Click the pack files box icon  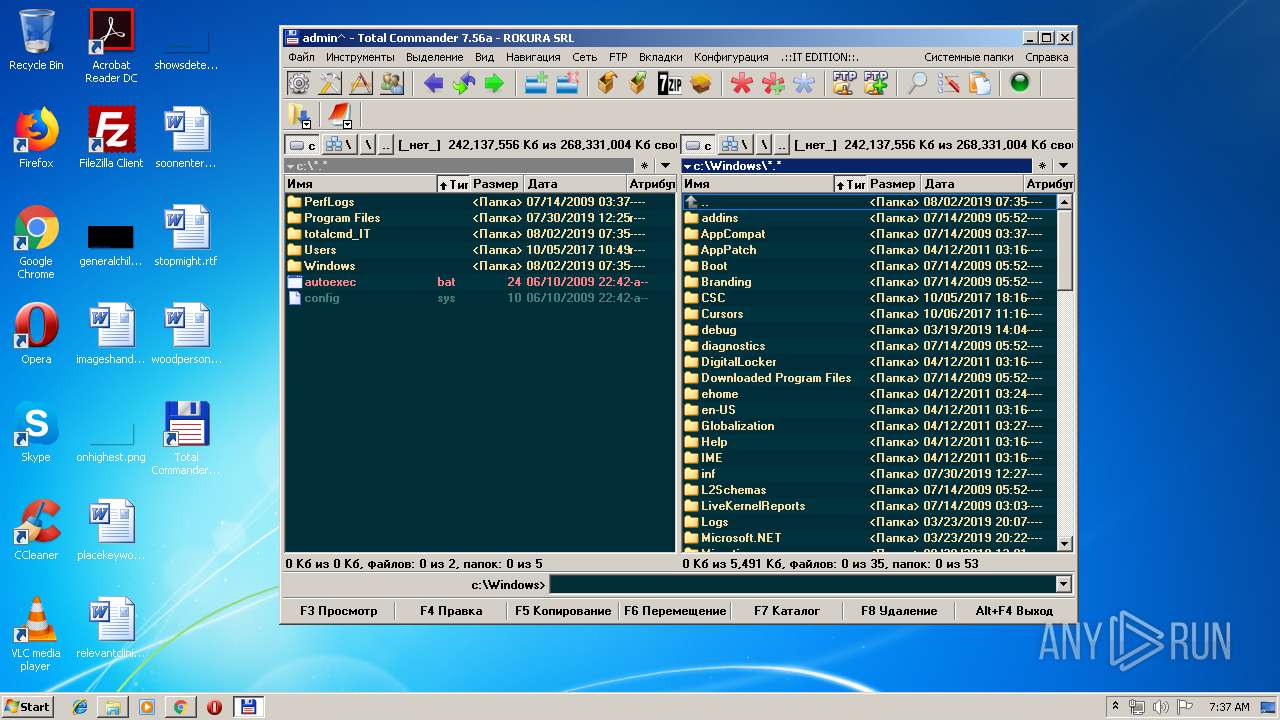click(607, 83)
